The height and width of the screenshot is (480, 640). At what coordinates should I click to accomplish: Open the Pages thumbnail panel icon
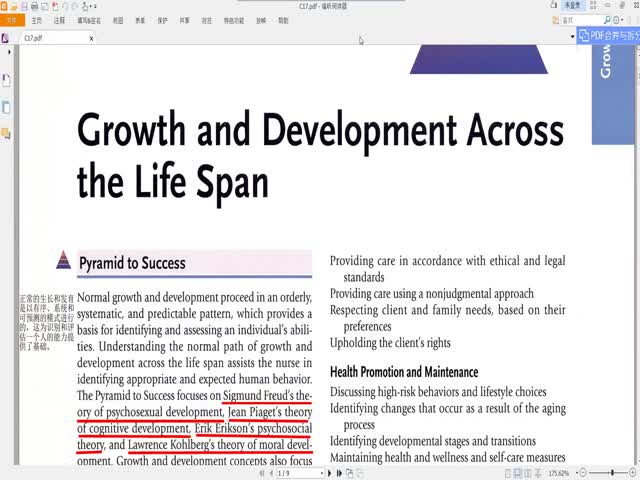[6, 106]
